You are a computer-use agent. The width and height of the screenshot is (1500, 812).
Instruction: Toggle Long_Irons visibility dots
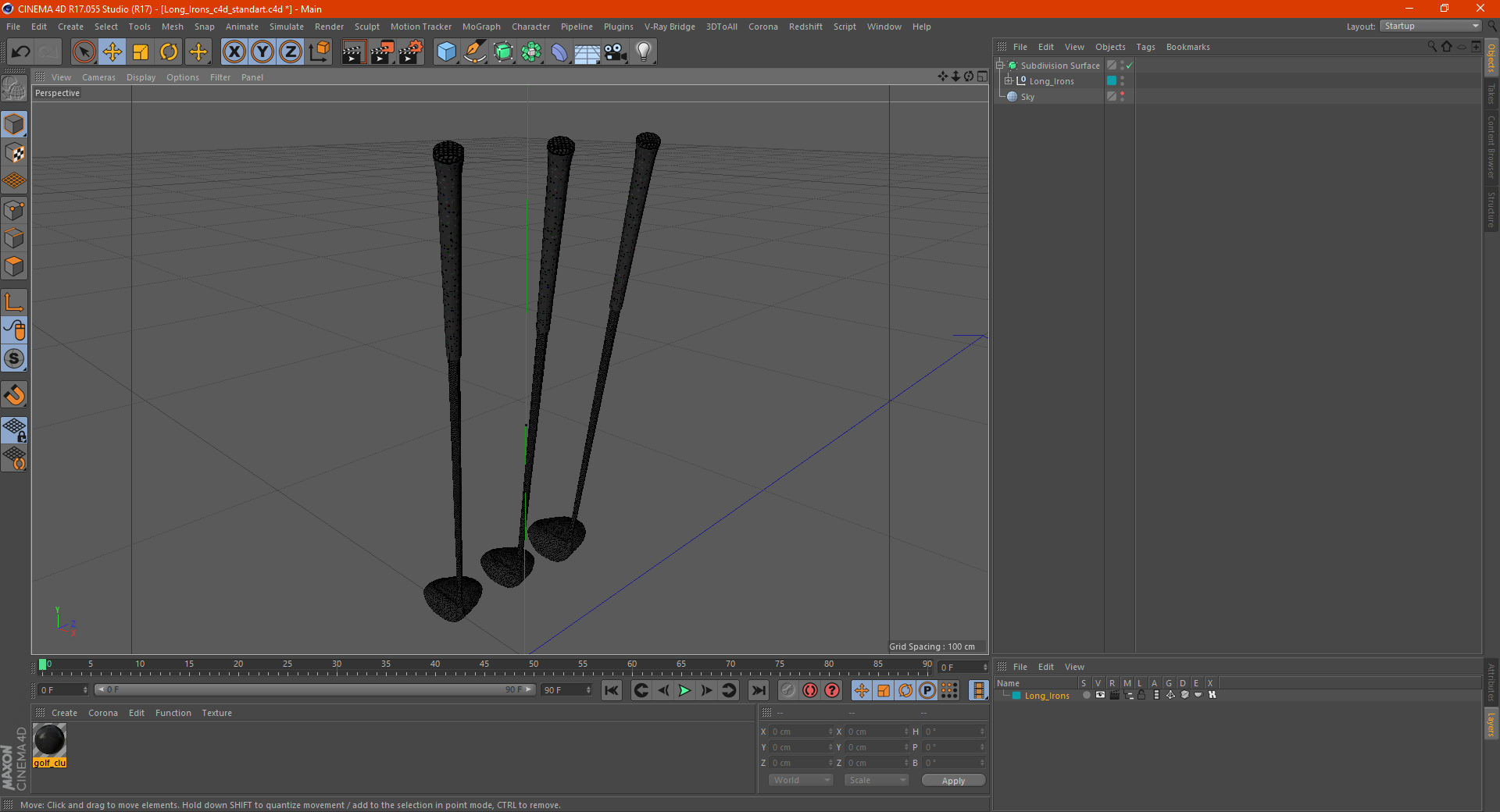(1123, 81)
